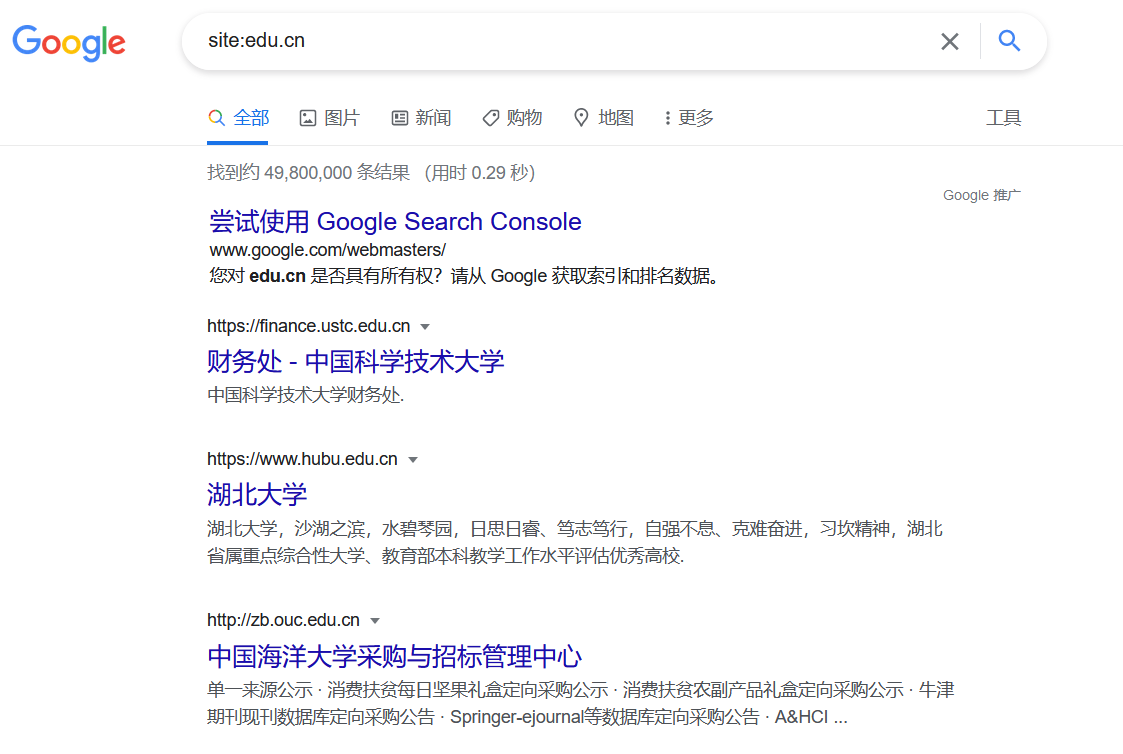Switch to the 新闻 tab
This screenshot has height=754, width=1123.
pos(421,117)
